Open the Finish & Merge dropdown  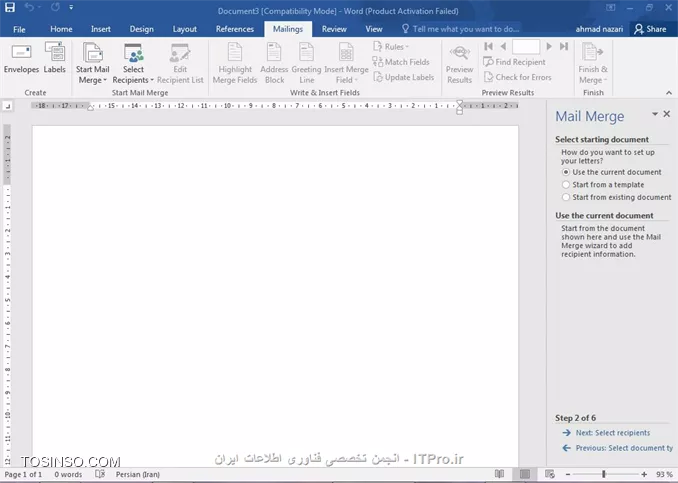(593, 63)
